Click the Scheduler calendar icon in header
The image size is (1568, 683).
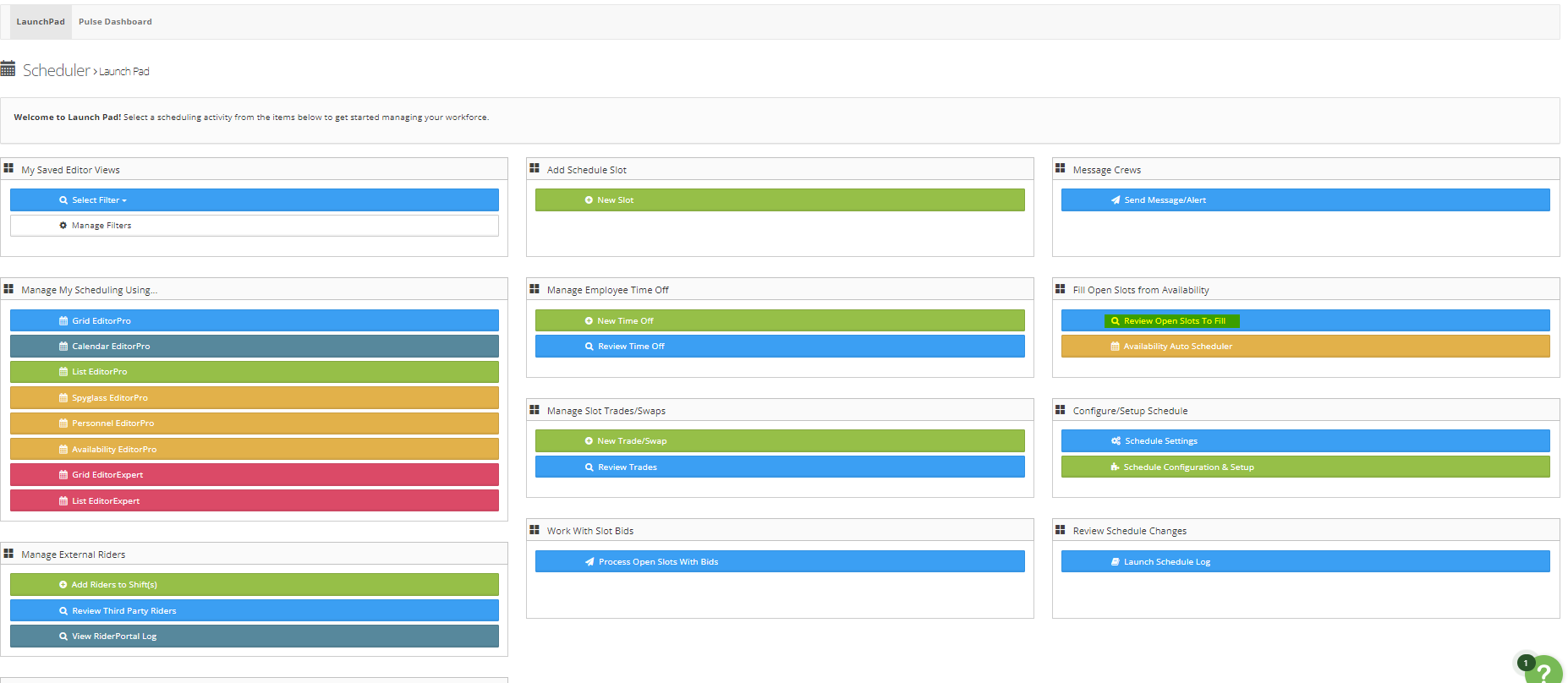click(8, 69)
